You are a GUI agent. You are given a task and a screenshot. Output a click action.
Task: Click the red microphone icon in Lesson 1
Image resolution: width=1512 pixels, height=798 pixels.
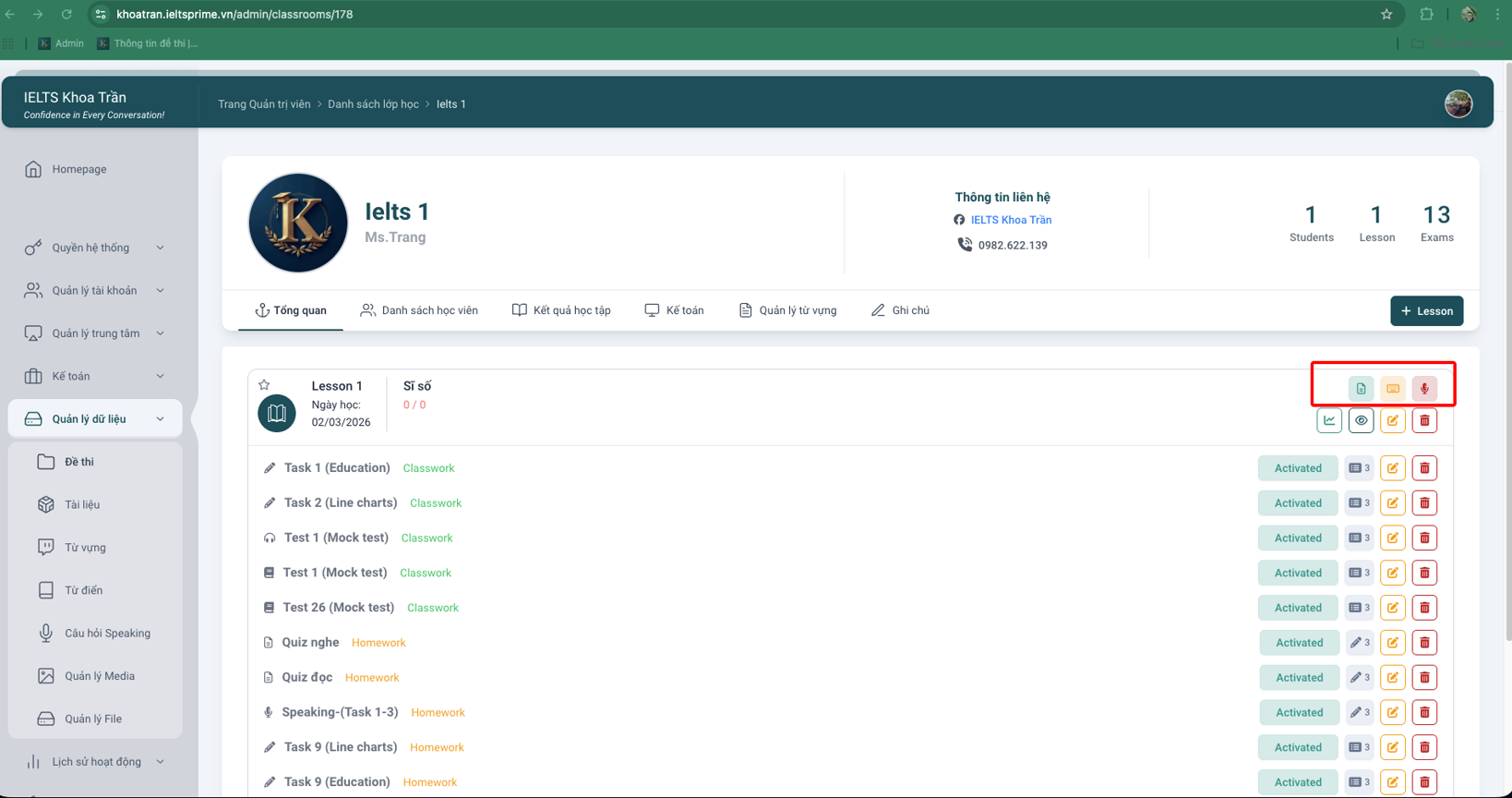tap(1424, 389)
